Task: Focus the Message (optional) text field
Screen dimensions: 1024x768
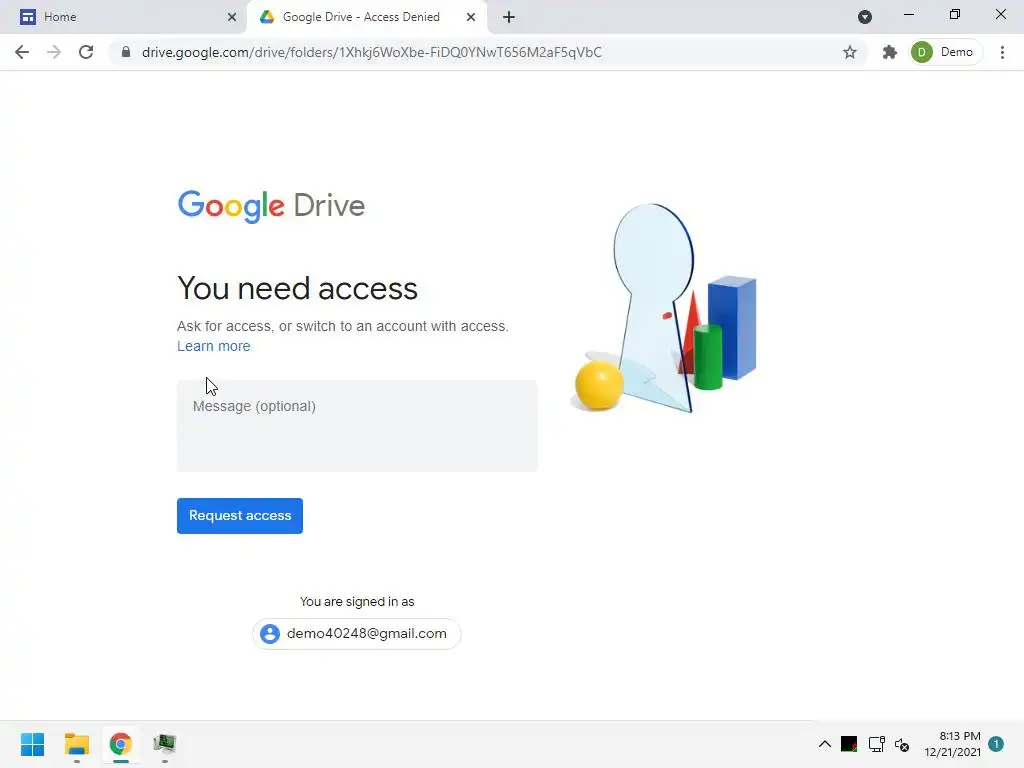Action: pos(357,426)
